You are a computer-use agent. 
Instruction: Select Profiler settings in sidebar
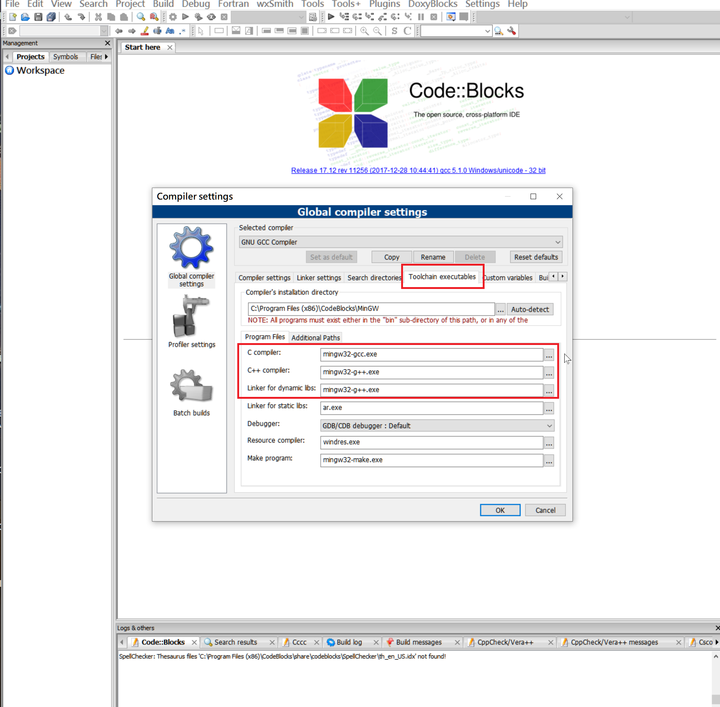click(191, 322)
